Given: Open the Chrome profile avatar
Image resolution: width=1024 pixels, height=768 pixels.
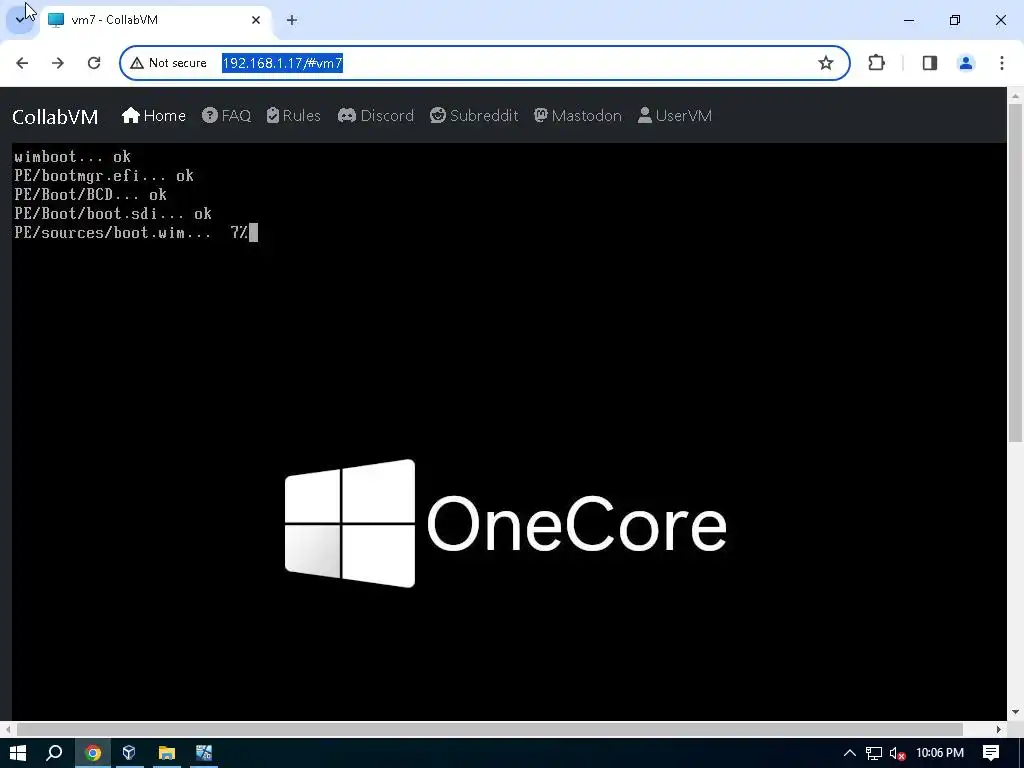Looking at the screenshot, I should pos(966,63).
